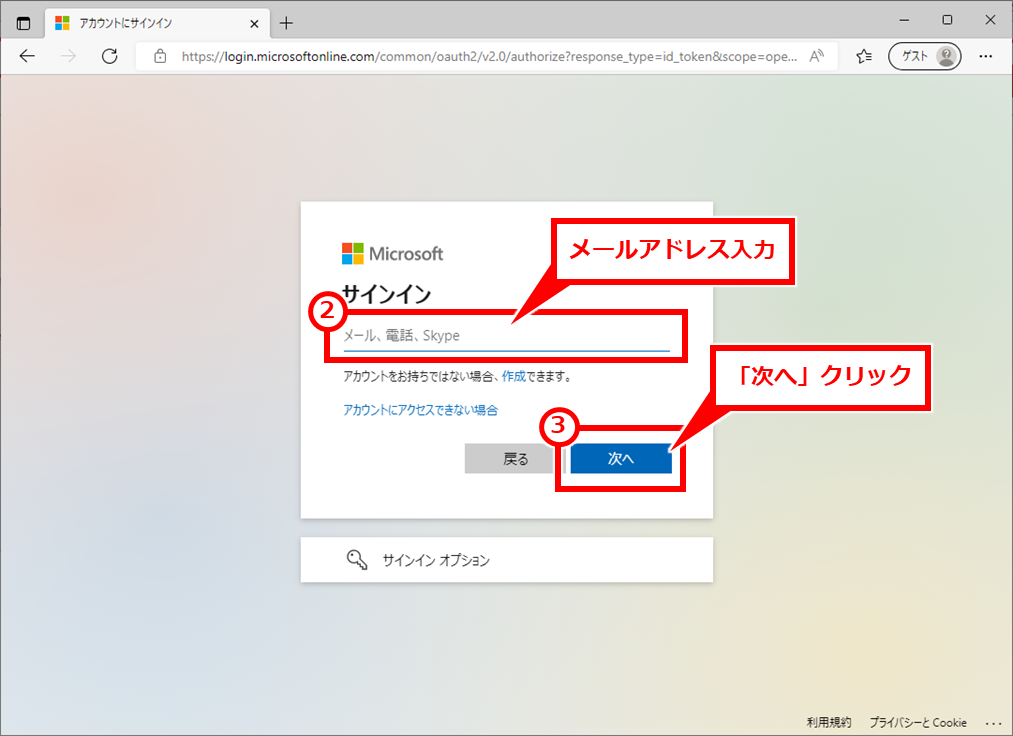
Task: Open アカウントにアクセスできない場合 link
Action: (421, 410)
